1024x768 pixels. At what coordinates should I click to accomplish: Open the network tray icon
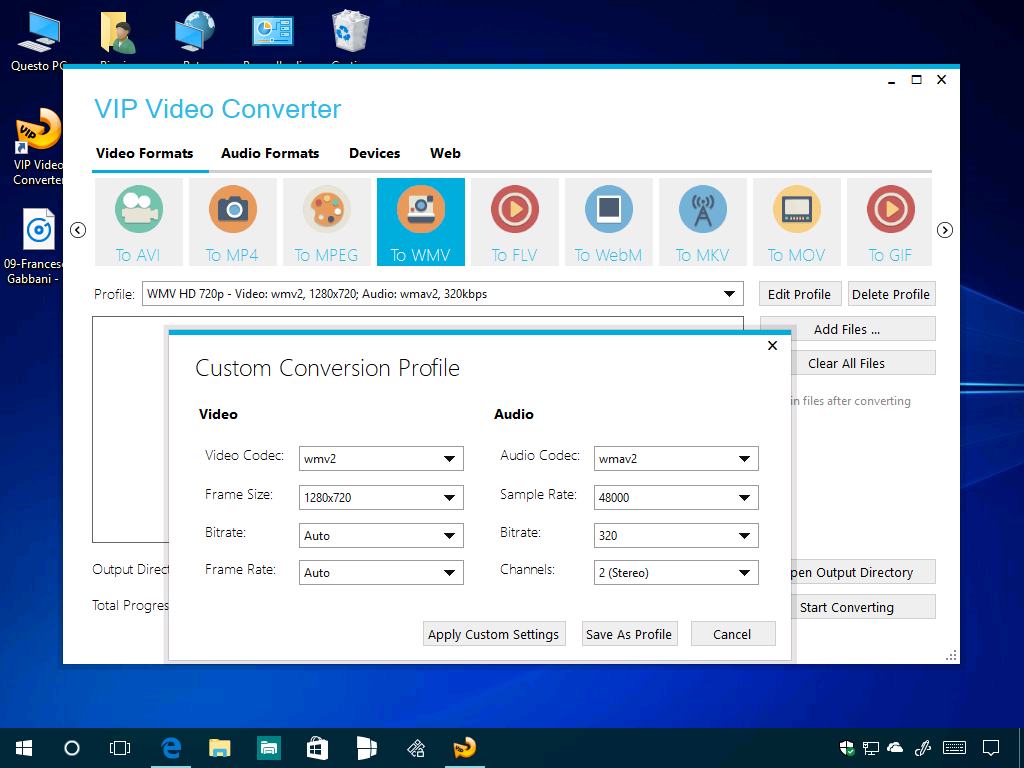[871, 748]
